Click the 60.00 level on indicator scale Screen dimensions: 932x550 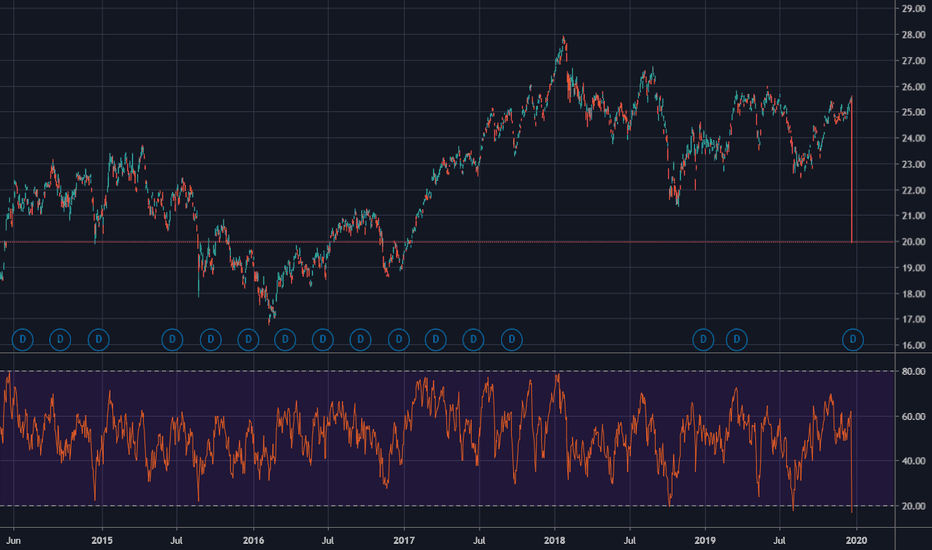tap(914, 416)
